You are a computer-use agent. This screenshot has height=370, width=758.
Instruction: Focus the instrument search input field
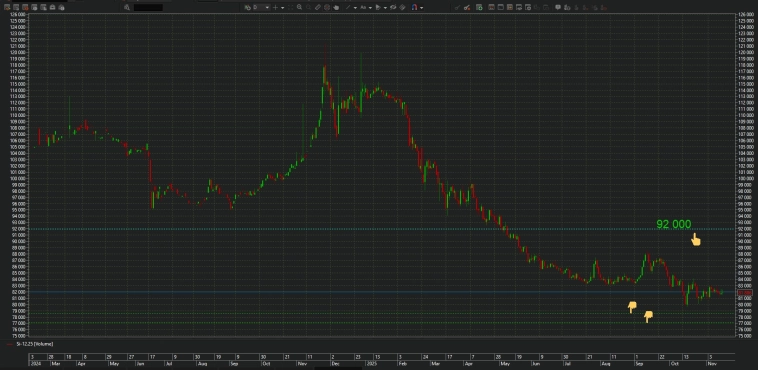coord(148,7)
